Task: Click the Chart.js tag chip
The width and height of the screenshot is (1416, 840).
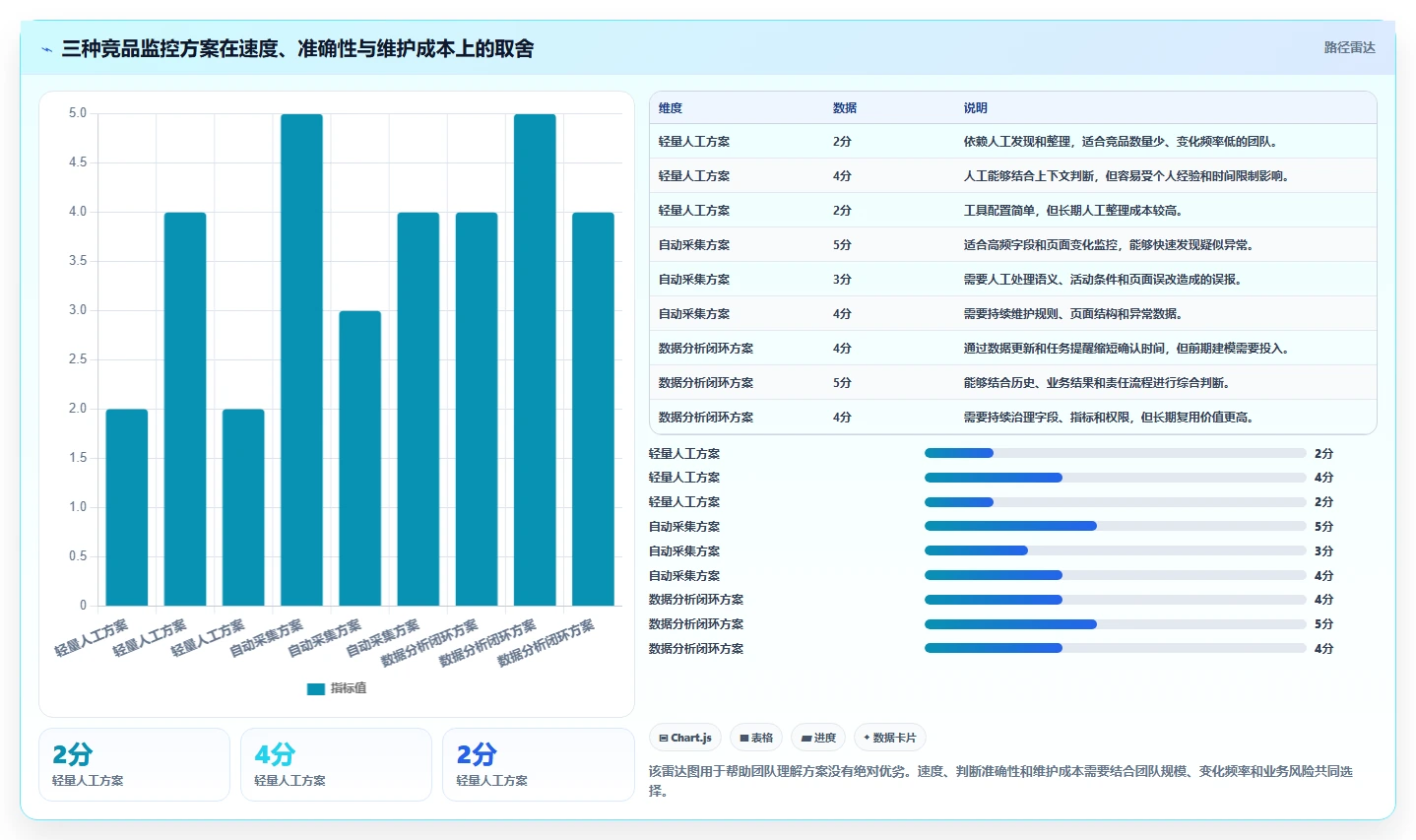Action: point(685,738)
